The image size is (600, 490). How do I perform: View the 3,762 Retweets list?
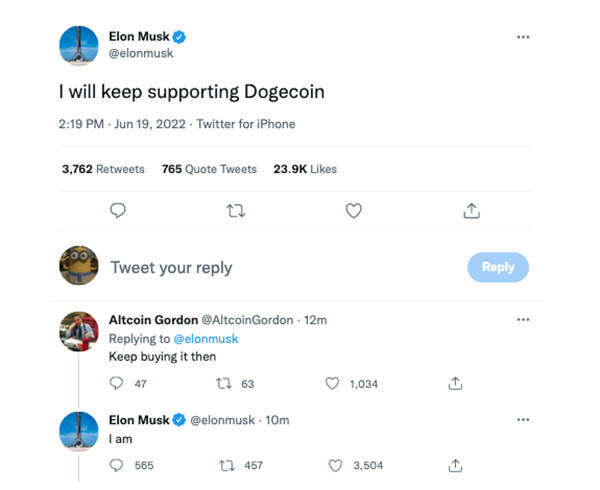click(103, 169)
